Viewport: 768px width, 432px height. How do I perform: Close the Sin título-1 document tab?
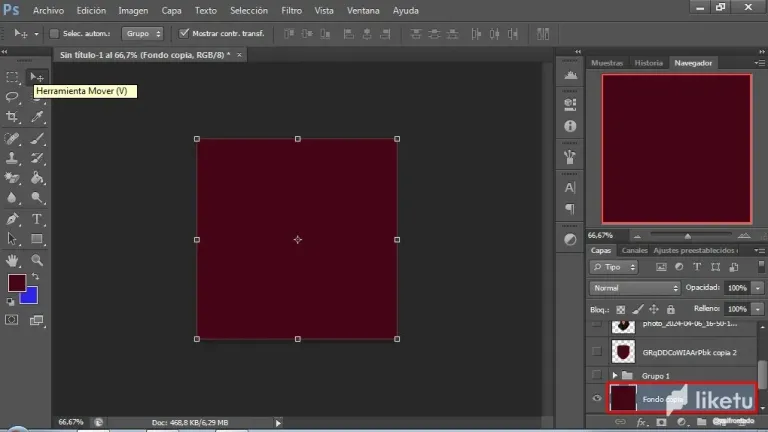[239, 55]
